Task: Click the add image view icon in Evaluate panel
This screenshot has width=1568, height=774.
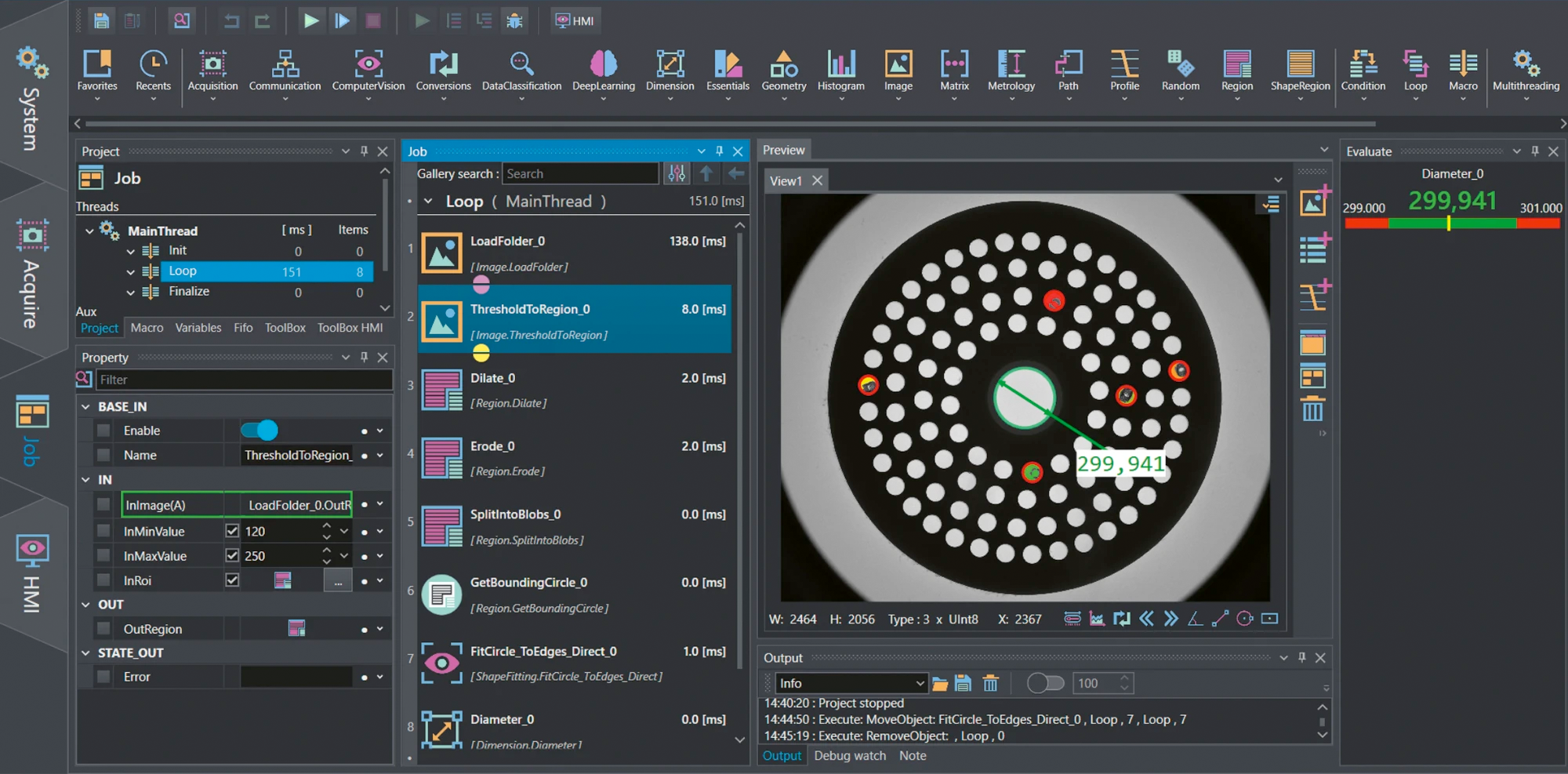Action: [1313, 202]
